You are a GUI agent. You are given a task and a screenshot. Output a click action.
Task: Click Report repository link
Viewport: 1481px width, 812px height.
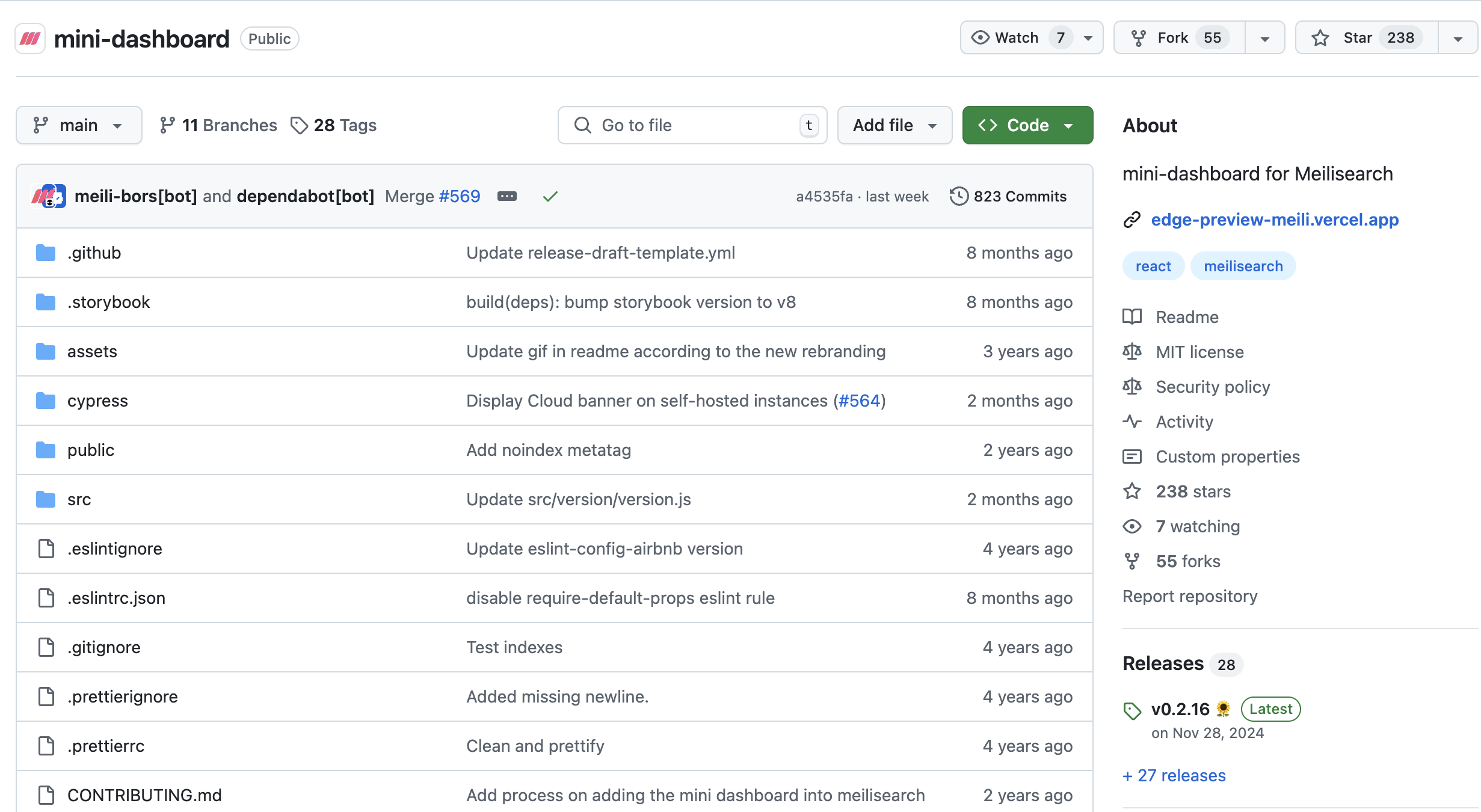(x=1190, y=596)
